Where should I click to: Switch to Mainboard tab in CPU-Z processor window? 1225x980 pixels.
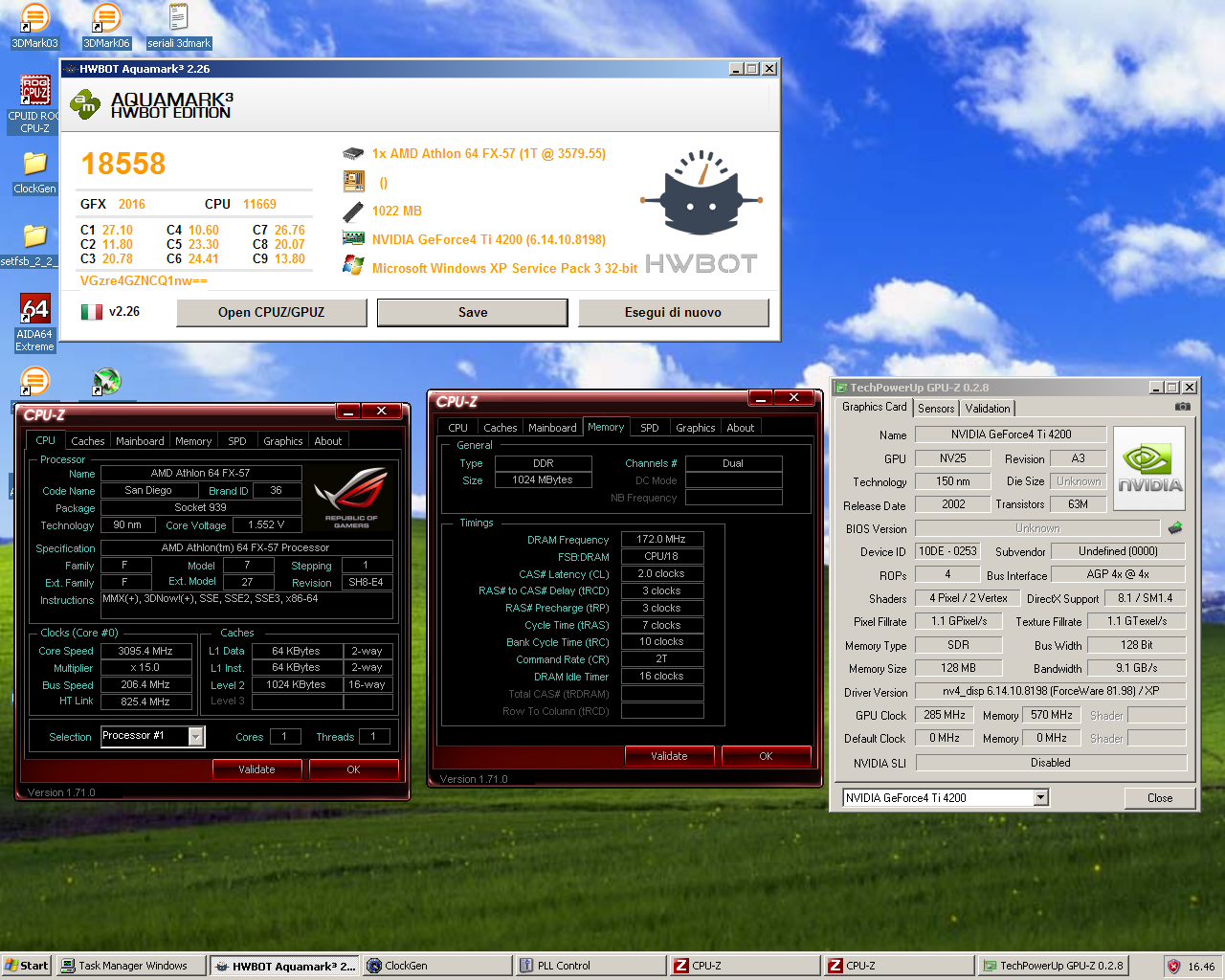[x=140, y=441]
